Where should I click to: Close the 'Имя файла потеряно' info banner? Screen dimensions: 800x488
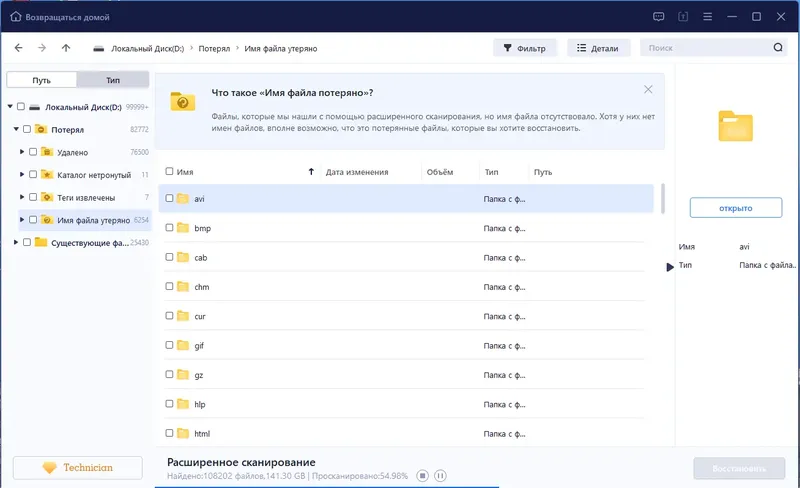(x=648, y=89)
